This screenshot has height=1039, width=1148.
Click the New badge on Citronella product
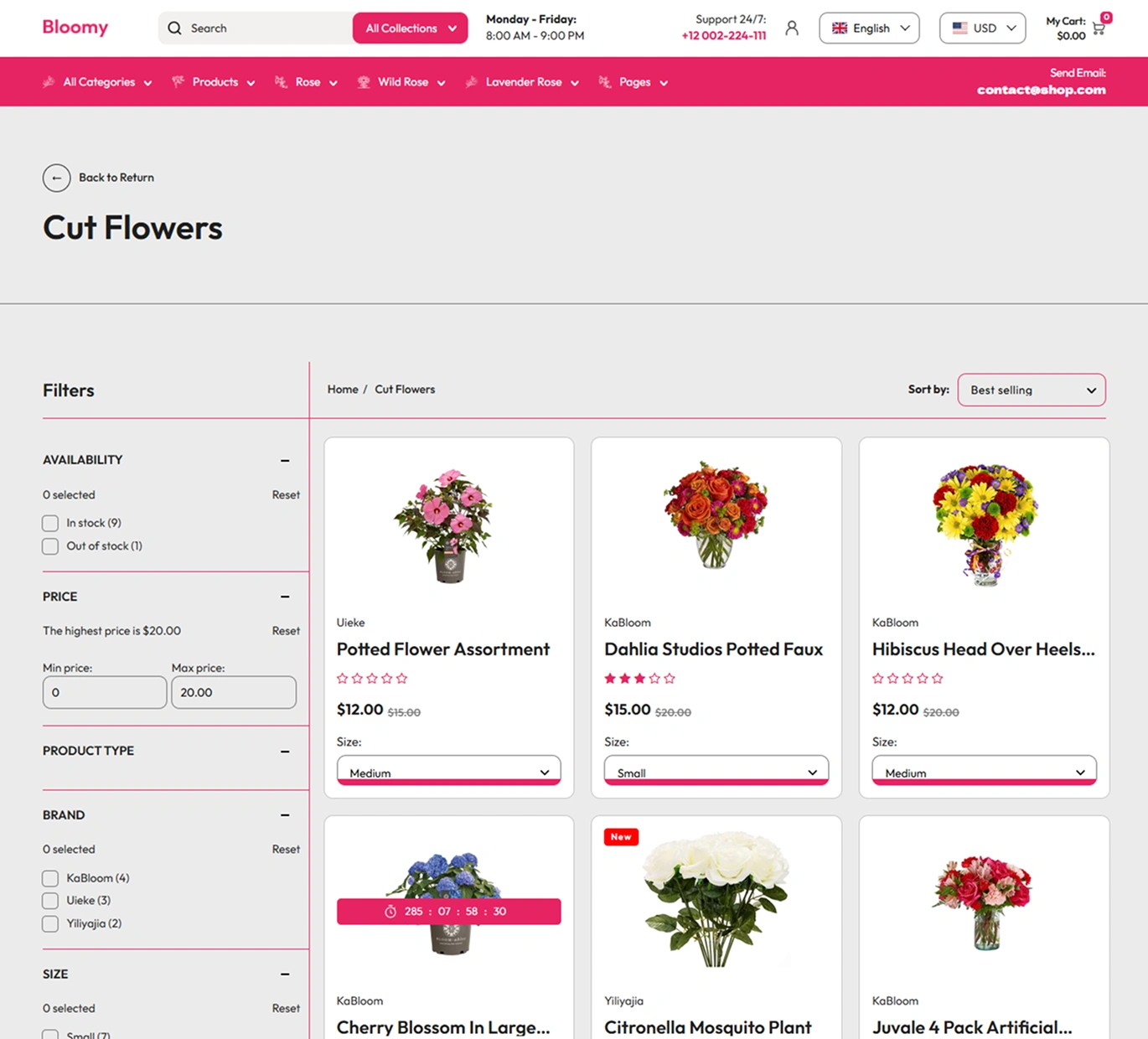pos(621,837)
